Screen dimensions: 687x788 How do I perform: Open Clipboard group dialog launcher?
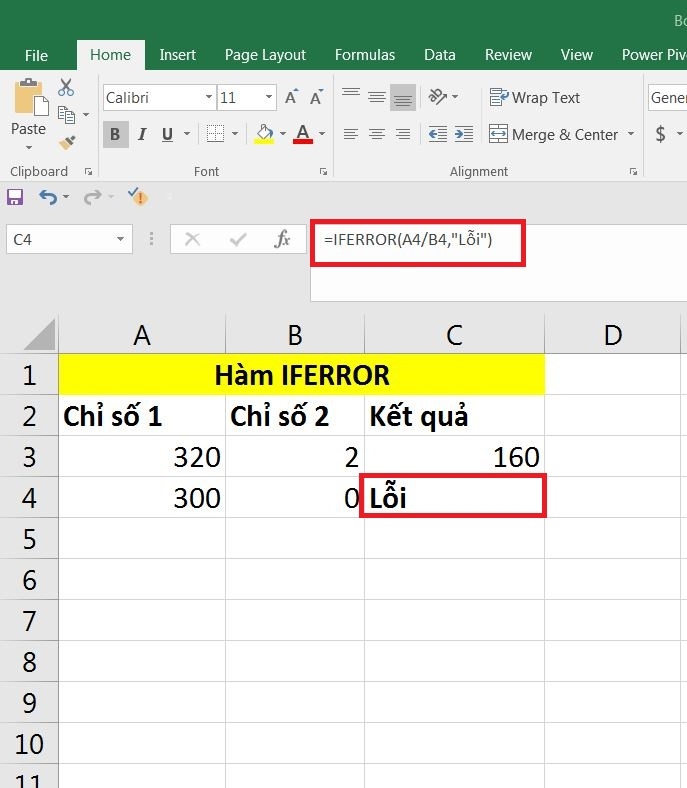pyautogui.click(x=89, y=172)
